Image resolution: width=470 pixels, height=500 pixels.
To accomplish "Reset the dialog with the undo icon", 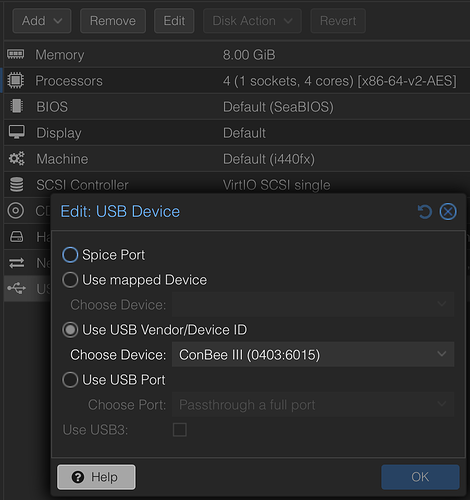I will pyautogui.click(x=425, y=212).
